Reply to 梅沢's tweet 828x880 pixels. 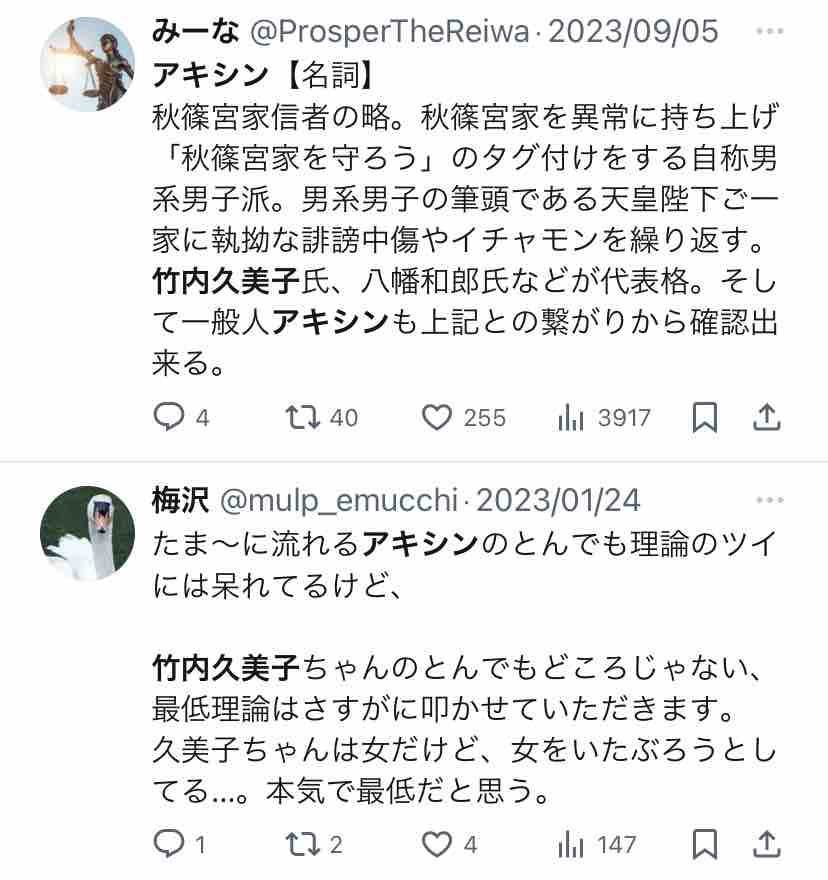pos(168,845)
